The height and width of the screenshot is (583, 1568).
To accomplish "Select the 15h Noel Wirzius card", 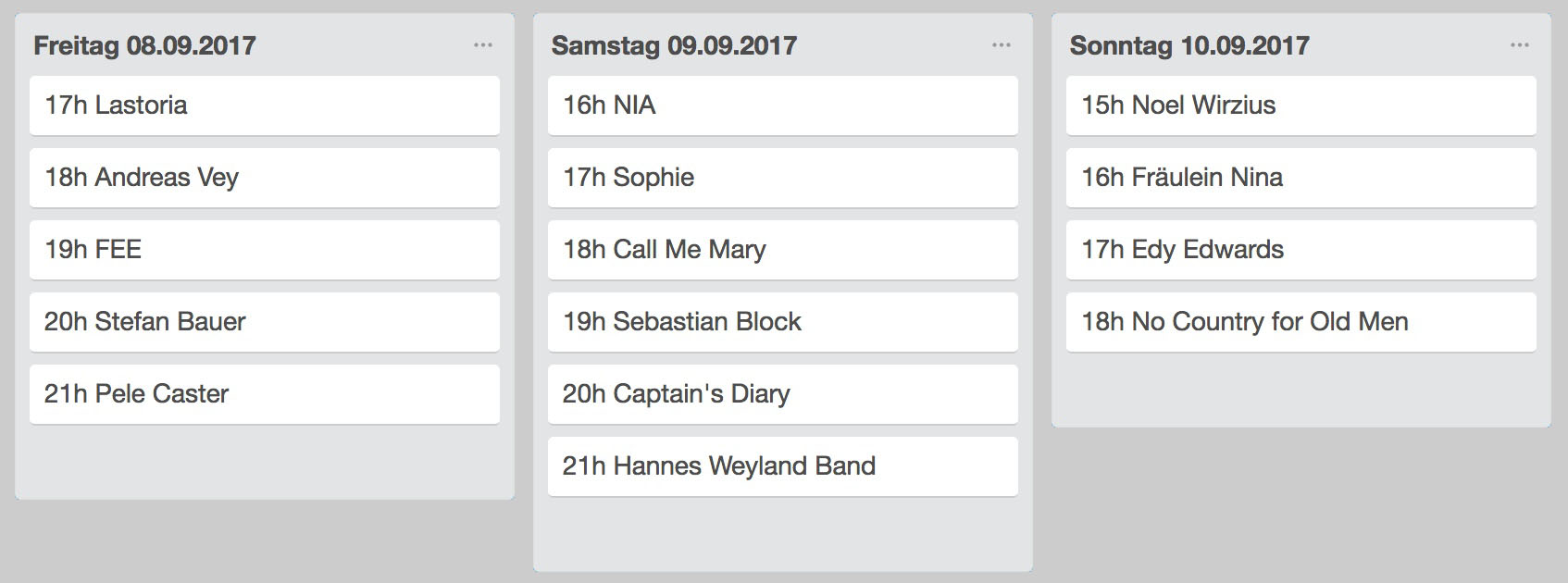I will pos(1301,105).
